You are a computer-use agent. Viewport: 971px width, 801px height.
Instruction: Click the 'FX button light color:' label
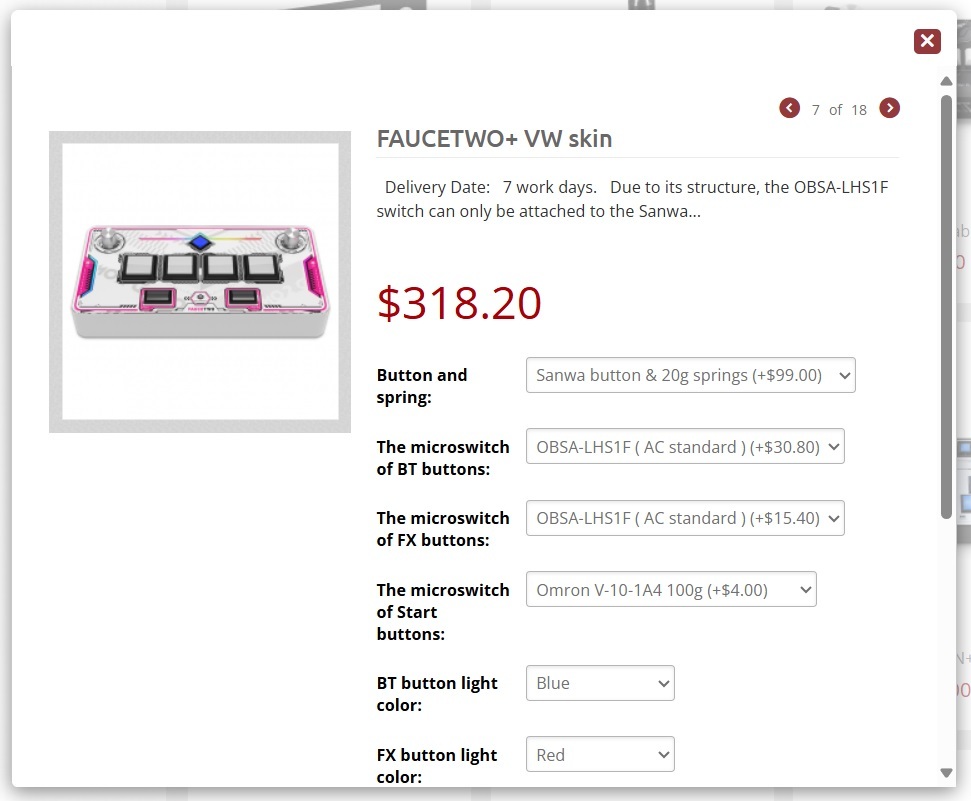[x=437, y=766]
